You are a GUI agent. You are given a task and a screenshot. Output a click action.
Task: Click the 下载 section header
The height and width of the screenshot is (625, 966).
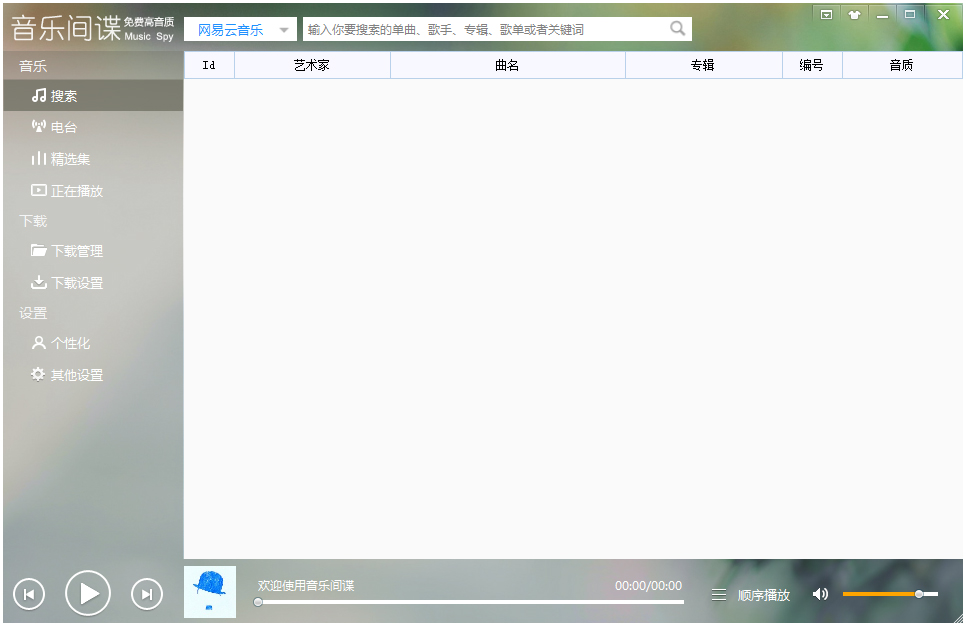coord(31,220)
